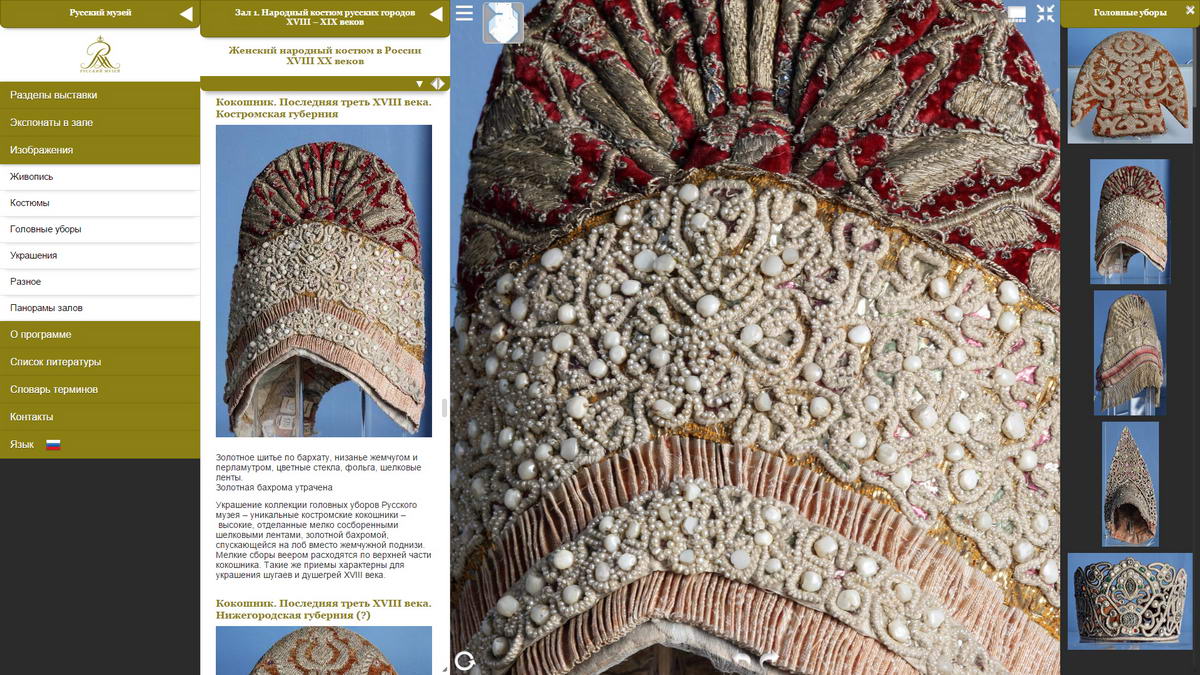The height and width of the screenshot is (675, 1200).
Task: Click the Russian Museum logo
Action: point(100,55)
